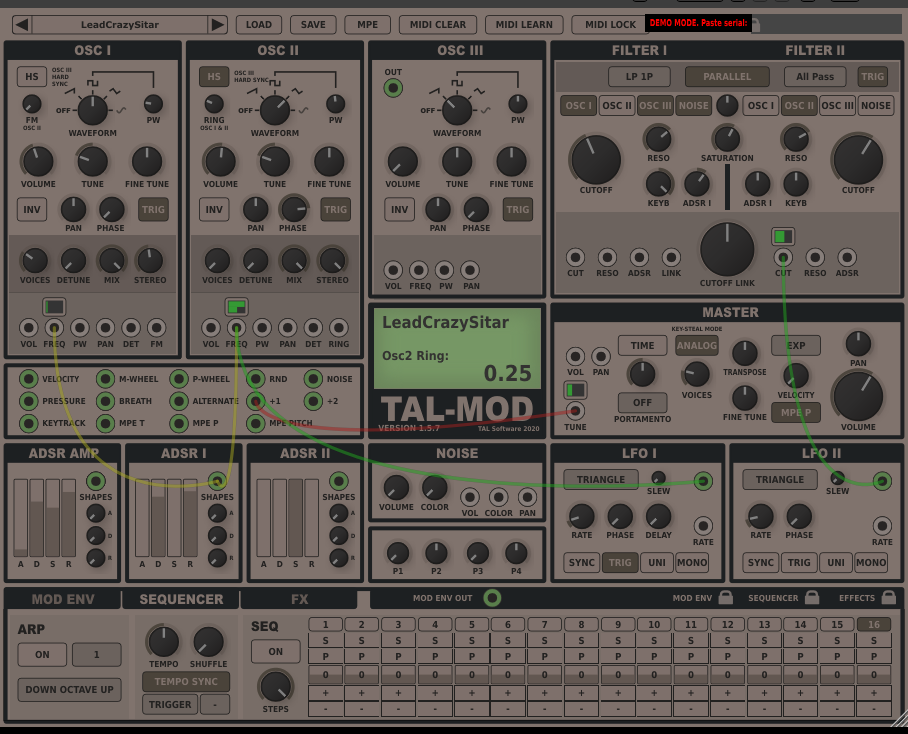Toggle SYNC in LFO I
Screen dimensions: 908x734
tap(582, 563)
